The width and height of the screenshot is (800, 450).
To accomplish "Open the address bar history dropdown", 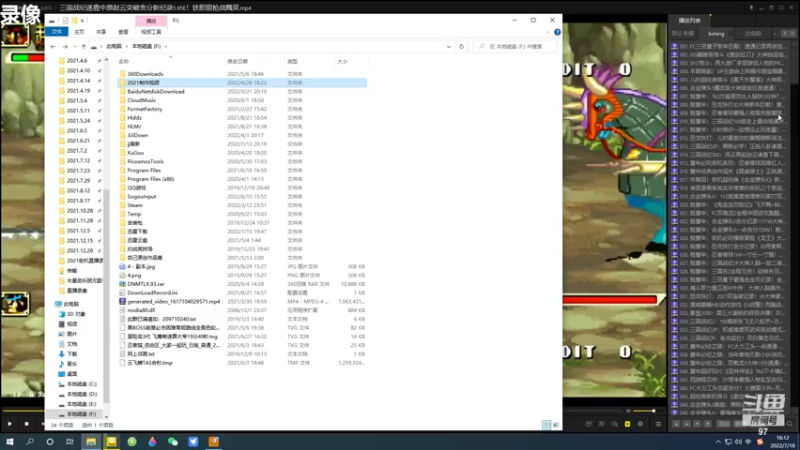I will 448,46.
